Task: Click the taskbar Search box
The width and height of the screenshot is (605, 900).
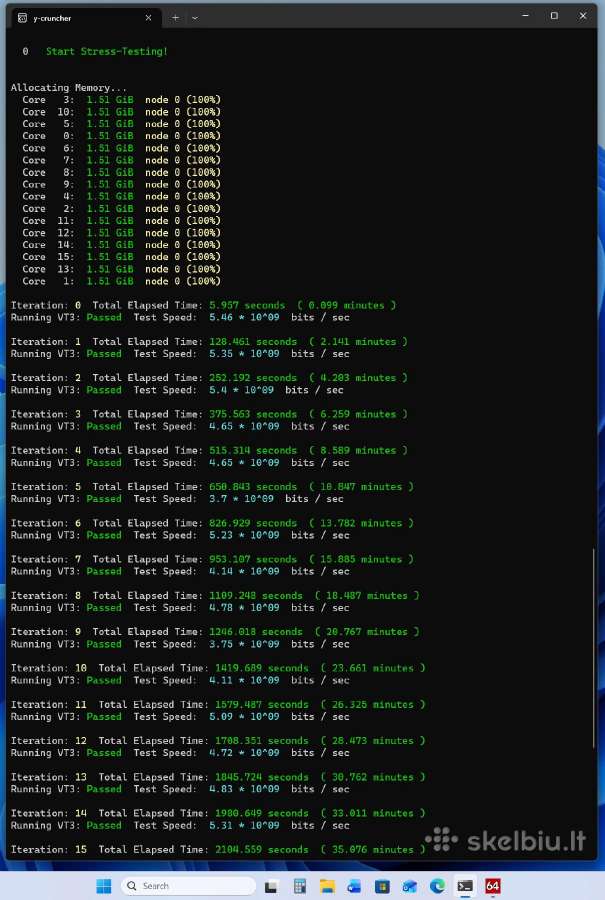Action: pyautogui.click(x=188, y=886)
